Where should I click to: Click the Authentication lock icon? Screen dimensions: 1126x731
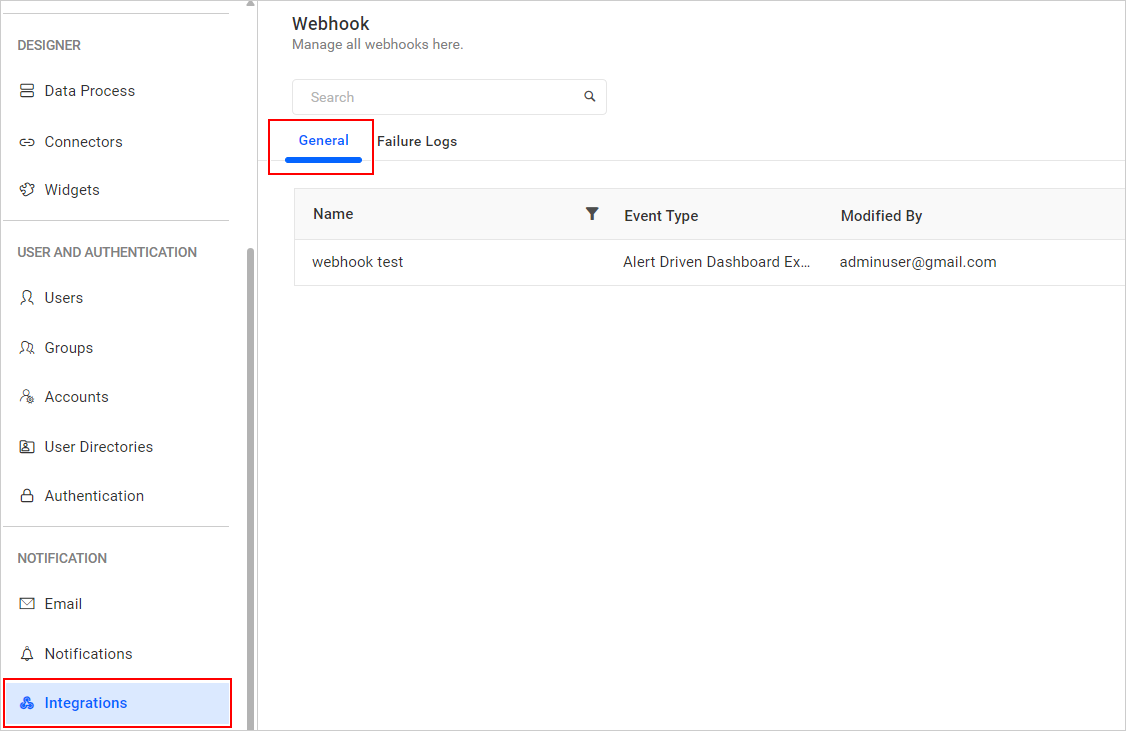26,495
